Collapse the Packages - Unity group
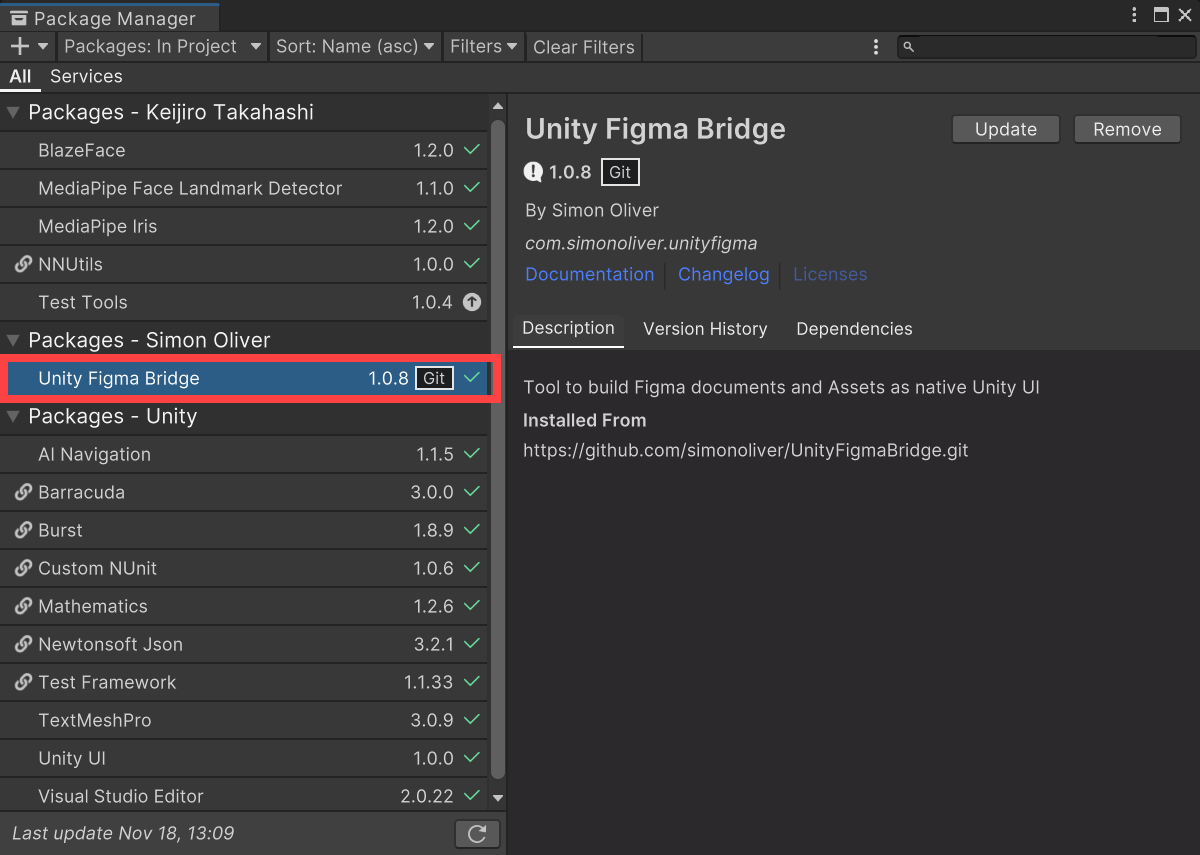 pos(13,417)
